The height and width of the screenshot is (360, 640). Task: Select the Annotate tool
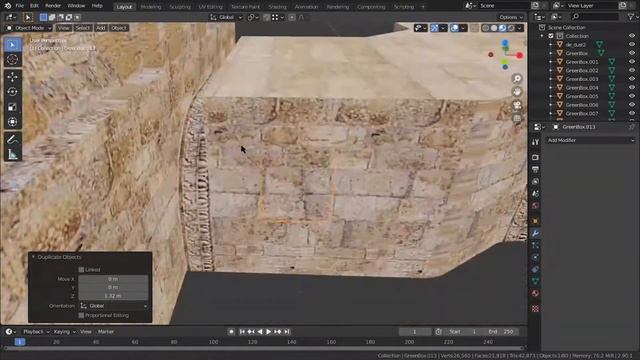[x=13, y=139]
